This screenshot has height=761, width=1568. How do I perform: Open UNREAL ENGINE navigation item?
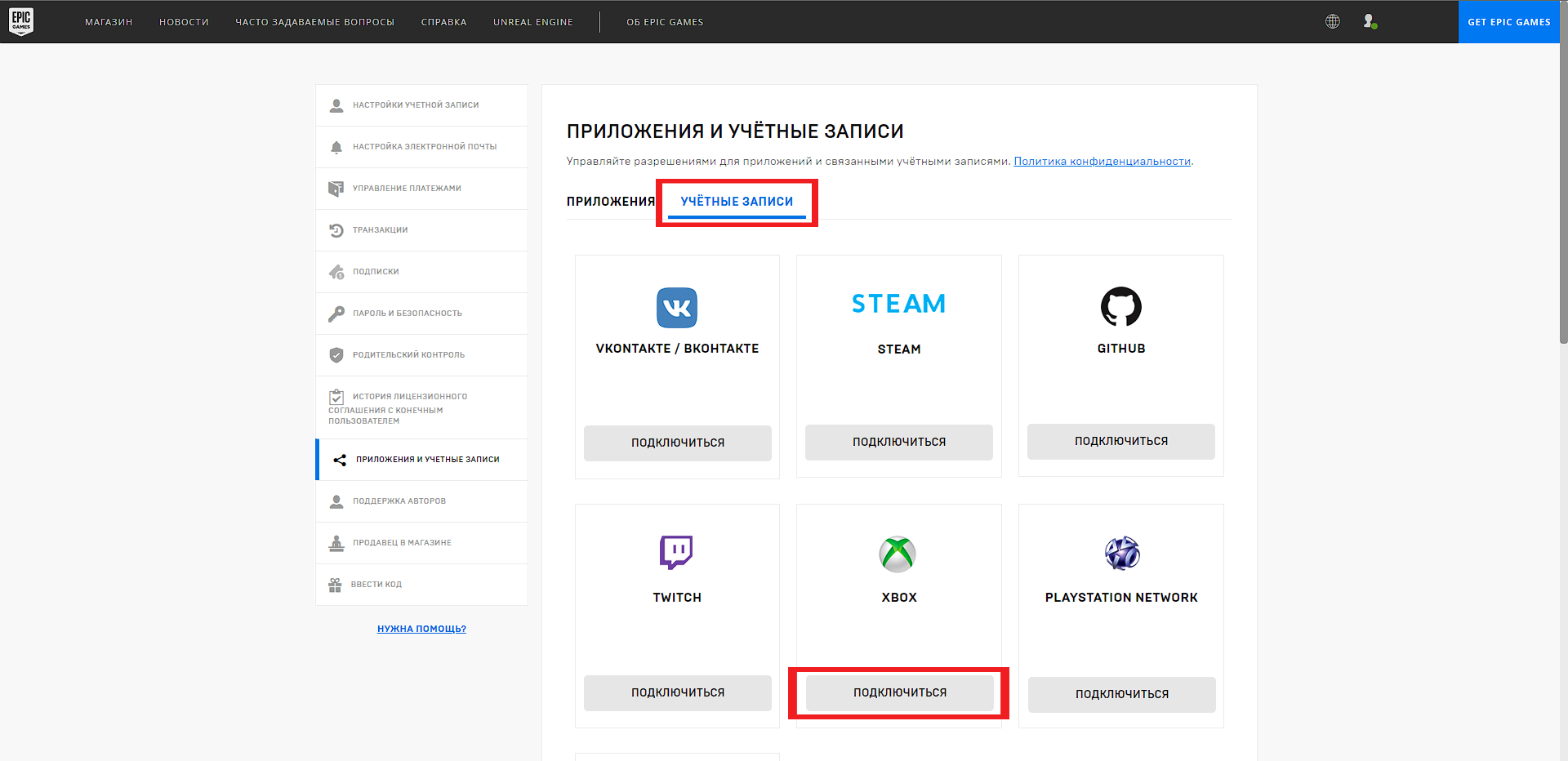click(x=532, y=22)
